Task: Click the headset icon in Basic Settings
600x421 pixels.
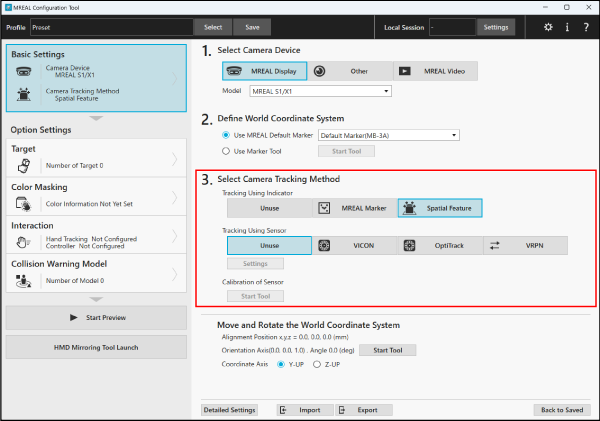Action: pos(24,71)
